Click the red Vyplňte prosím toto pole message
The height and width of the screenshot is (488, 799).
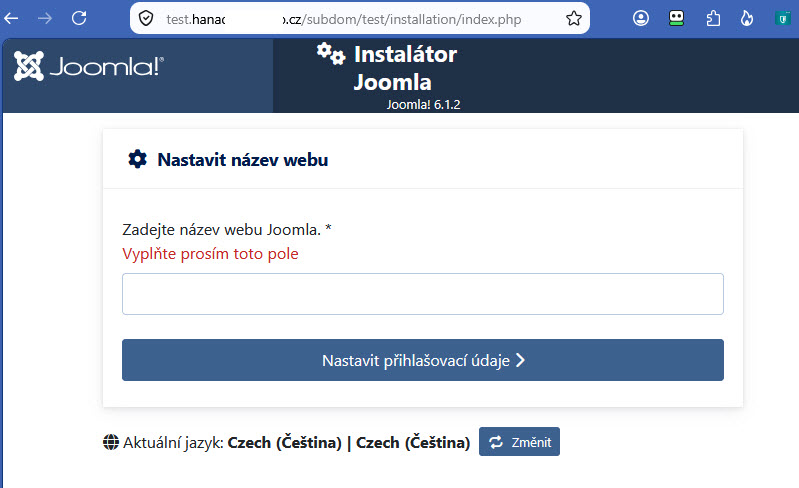pos(210,254)
